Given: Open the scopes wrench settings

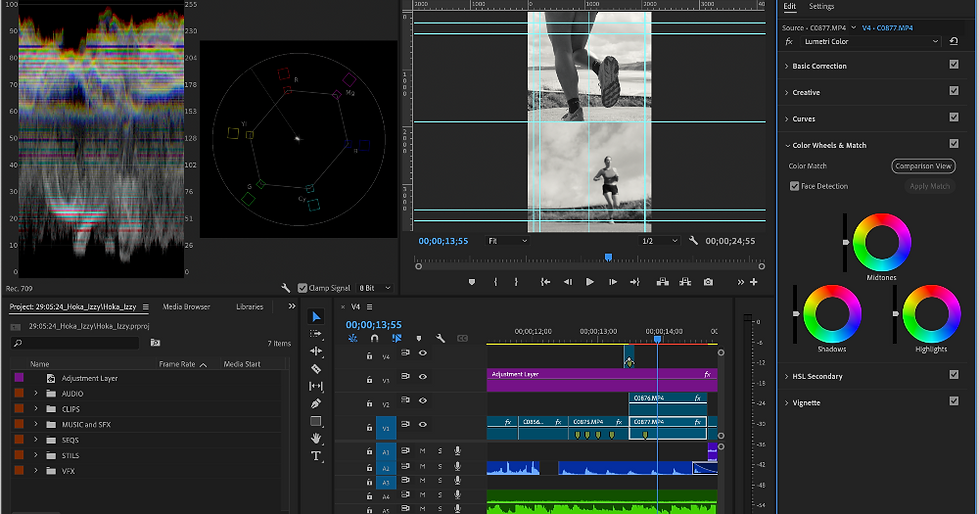Looking at the screenshot, I should coord(286,288).
